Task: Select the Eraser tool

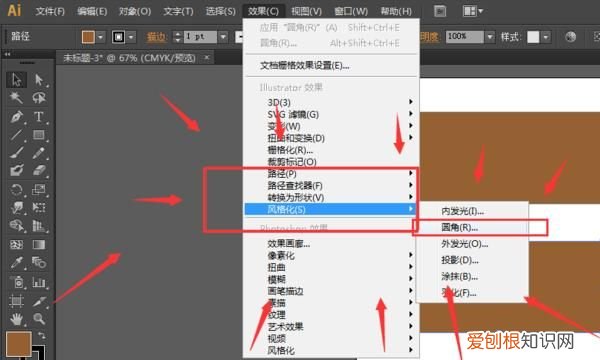Action: 39,171
